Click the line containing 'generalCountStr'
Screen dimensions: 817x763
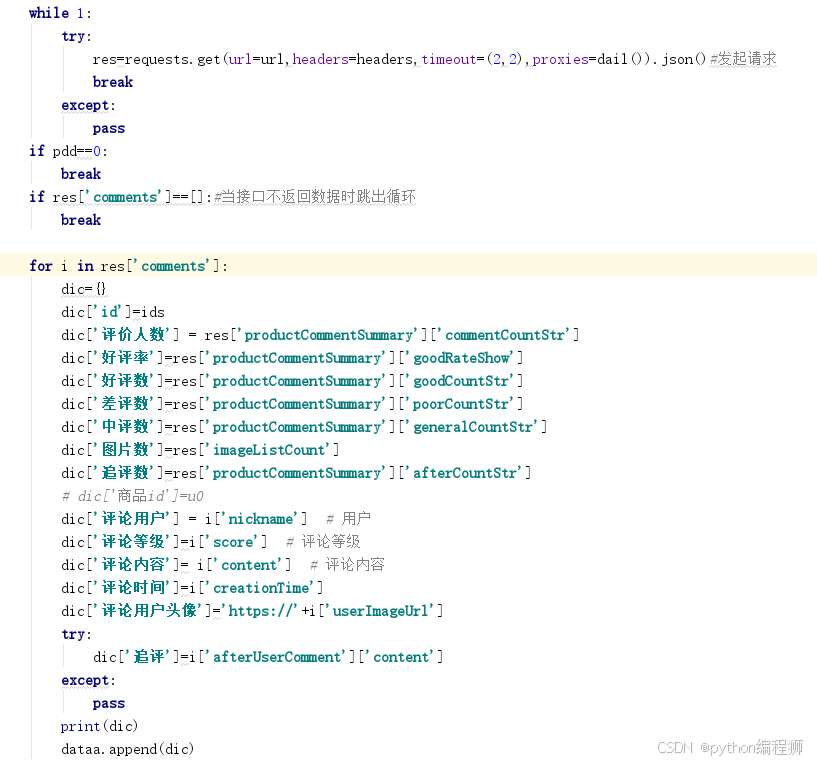point(304,427)
